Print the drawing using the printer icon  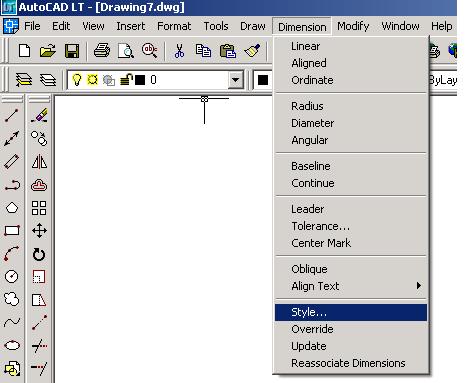(102, 51)
